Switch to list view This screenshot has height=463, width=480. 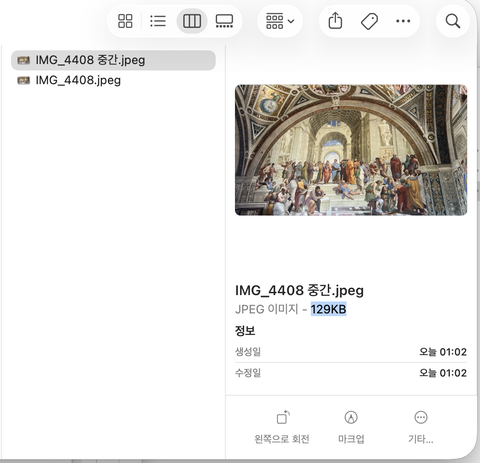[x=158, y=21]
